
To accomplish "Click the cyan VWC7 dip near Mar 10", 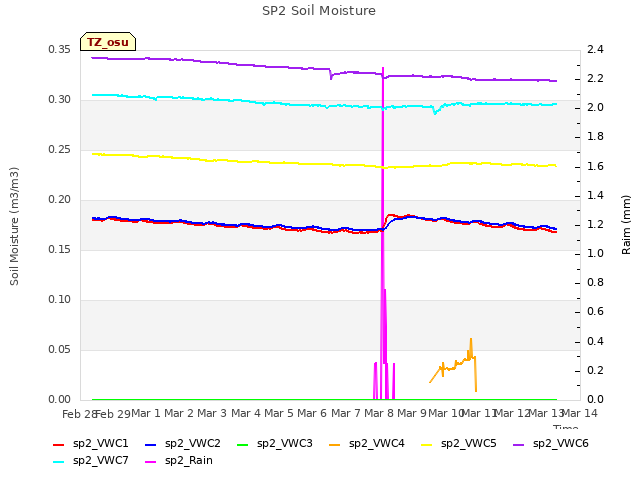I will [x=435, y=113].
